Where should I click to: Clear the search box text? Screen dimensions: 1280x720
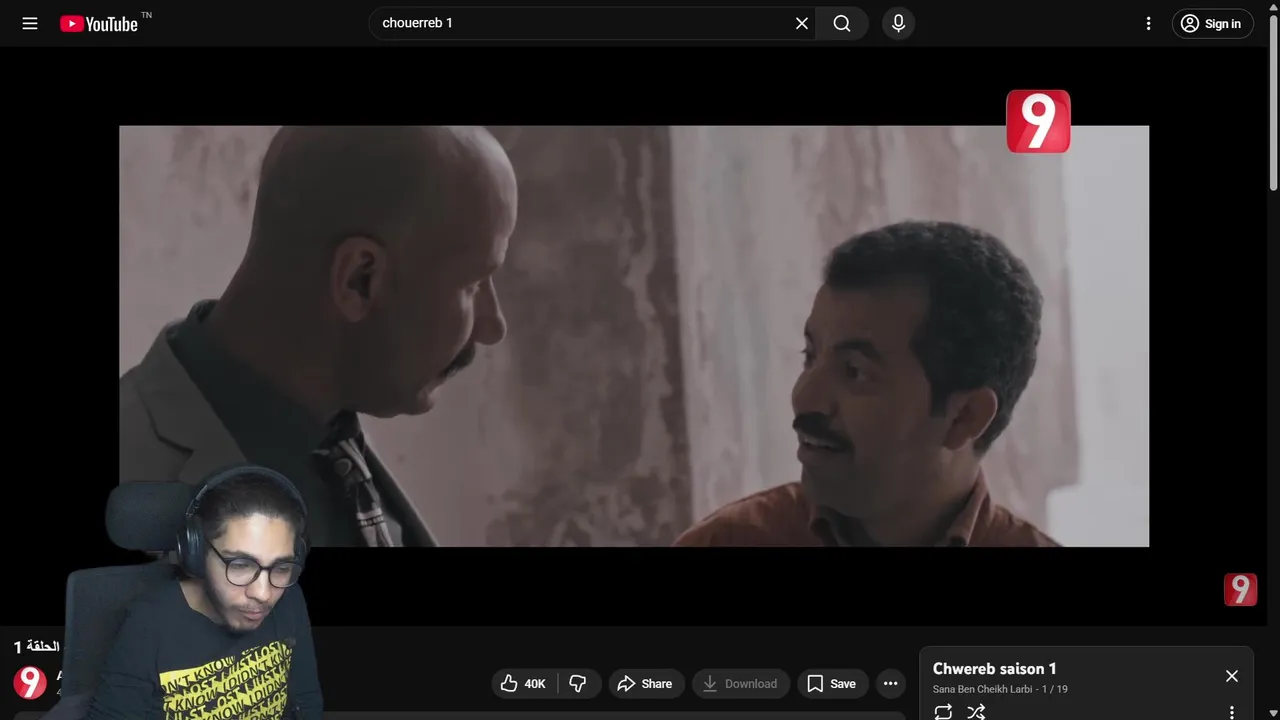click(x=801, y=23)
